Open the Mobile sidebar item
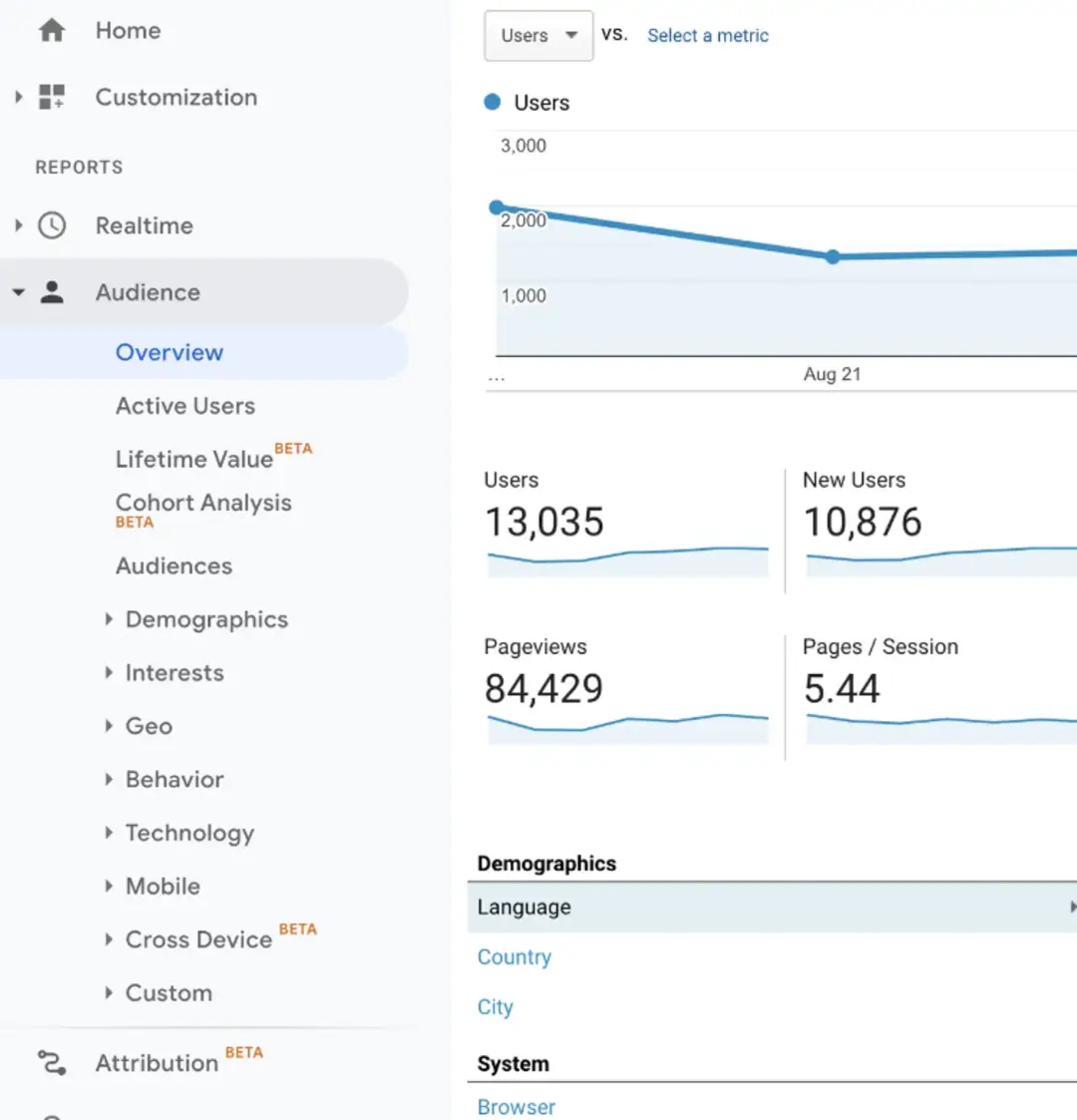The height and width of the screenshot is (1120, 1077). pos(163,887)
